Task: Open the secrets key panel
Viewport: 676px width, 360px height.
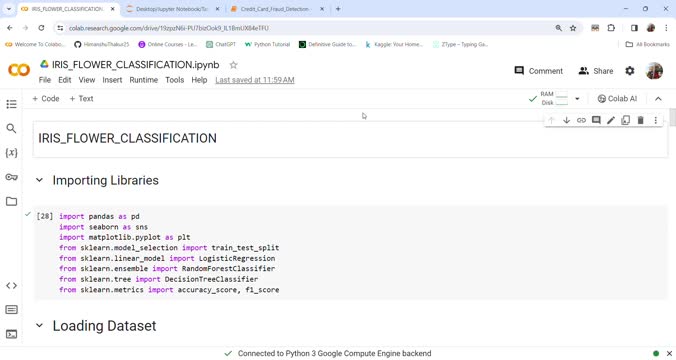Action: click(12, 177)
